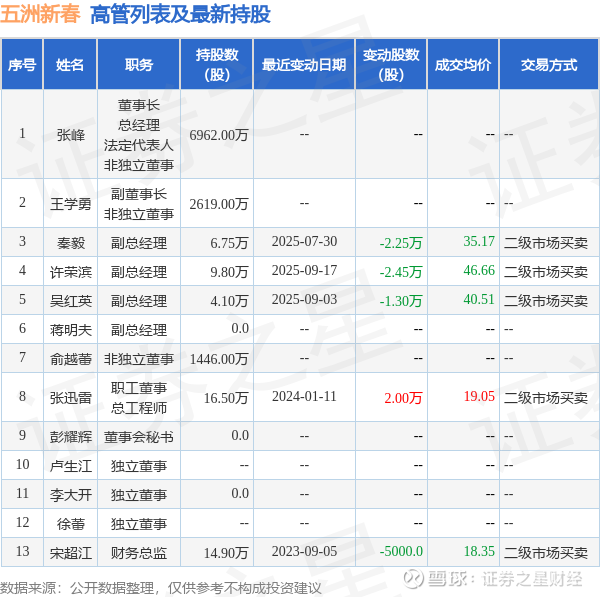Image resolution: width=600 pixels, height=597 pixels.
Task: Click the -1.30万 change value
Action: [x=401, y=301]
